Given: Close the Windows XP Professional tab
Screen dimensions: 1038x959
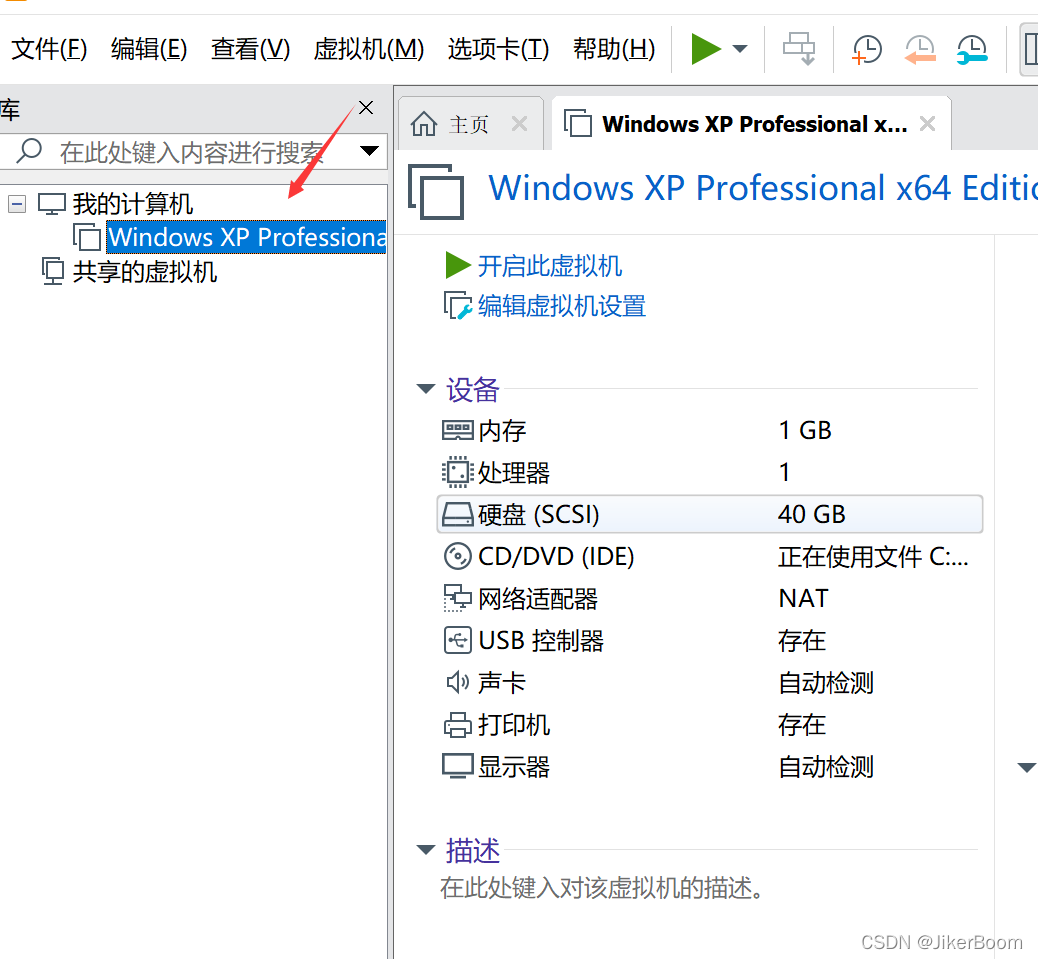Looking at the screenshot, I should pyautogui.click(x=927, y=124).
